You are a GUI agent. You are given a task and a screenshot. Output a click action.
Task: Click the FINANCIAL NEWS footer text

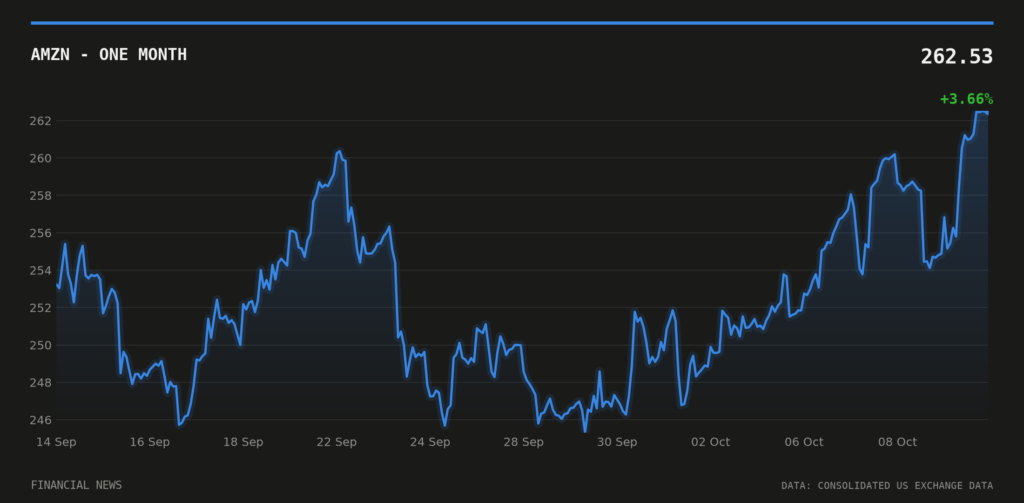pyautogui.click(x=76, y=485)
